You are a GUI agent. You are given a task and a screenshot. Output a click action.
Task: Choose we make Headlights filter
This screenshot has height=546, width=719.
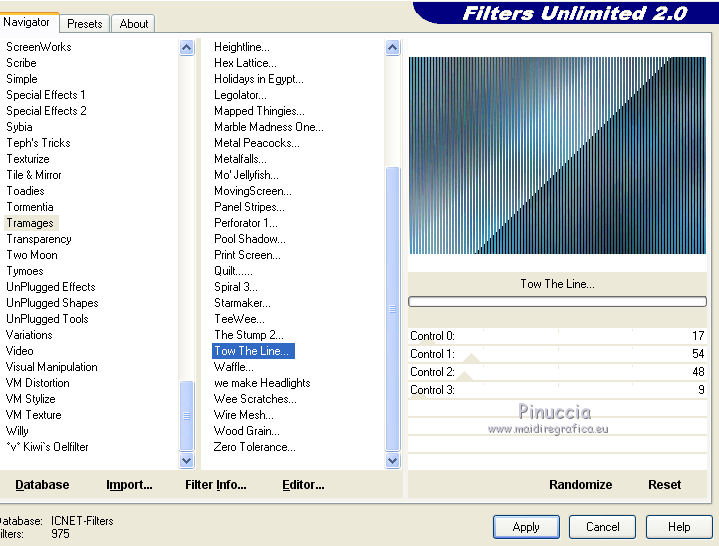262,383
